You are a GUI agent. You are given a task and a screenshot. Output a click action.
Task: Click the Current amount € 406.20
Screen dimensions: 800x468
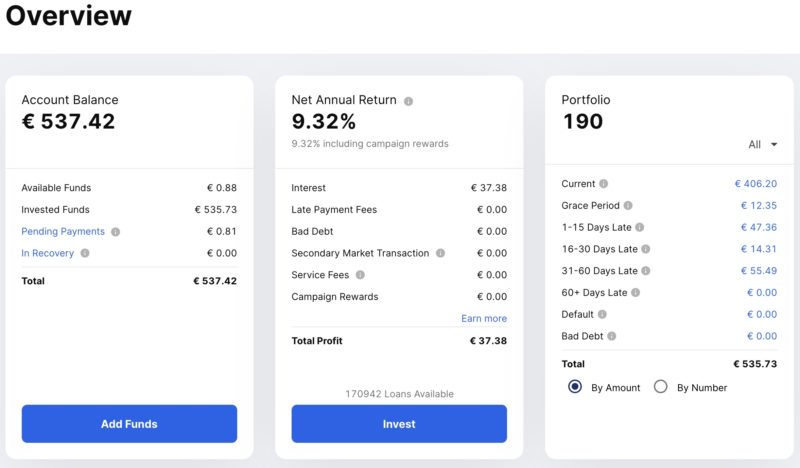[755, 184]
